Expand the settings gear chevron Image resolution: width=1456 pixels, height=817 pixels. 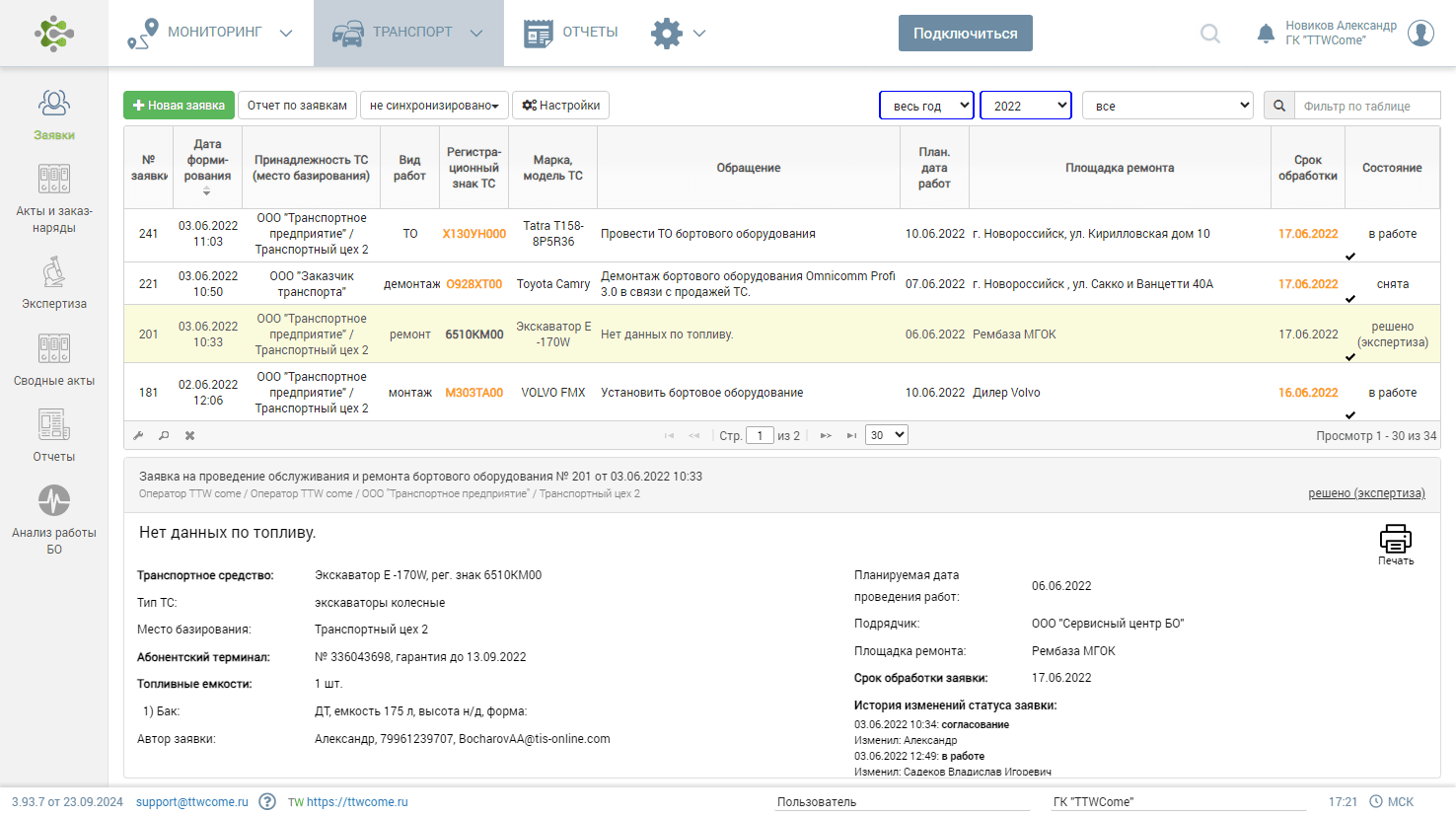(x=699, y=34)
